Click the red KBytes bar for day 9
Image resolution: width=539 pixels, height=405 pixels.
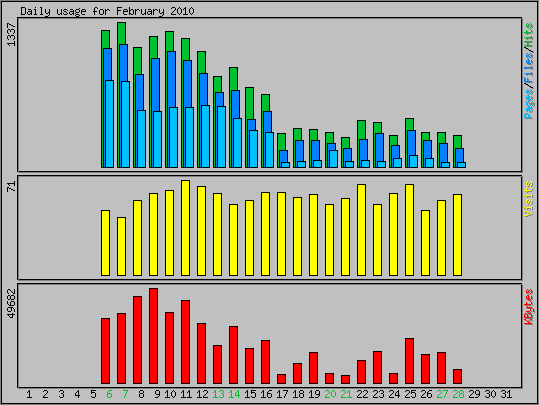pyautogui.click(x=153, y=336)
